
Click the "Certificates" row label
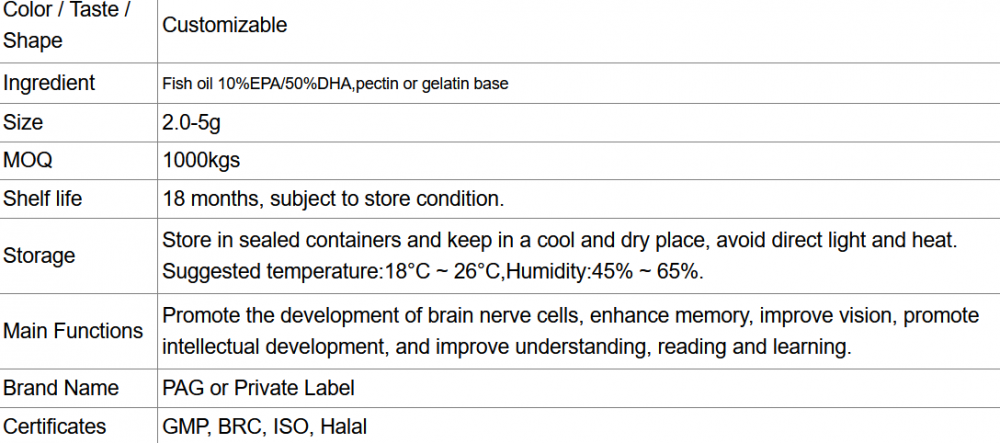(55, 427)
